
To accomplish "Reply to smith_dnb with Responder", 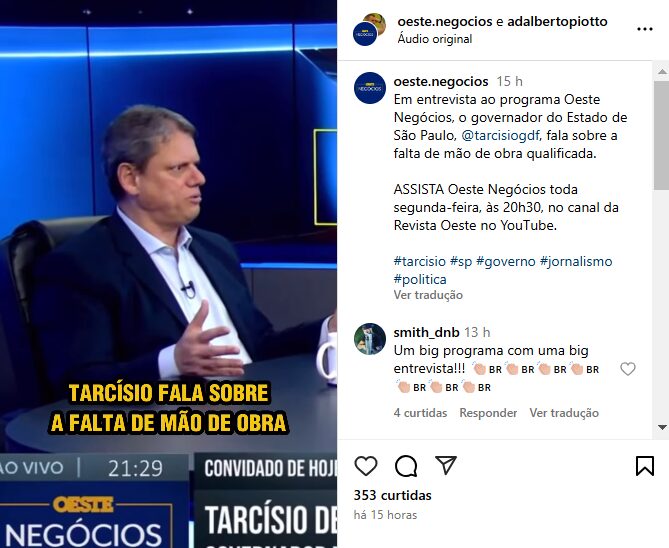I will coord(488,413).
